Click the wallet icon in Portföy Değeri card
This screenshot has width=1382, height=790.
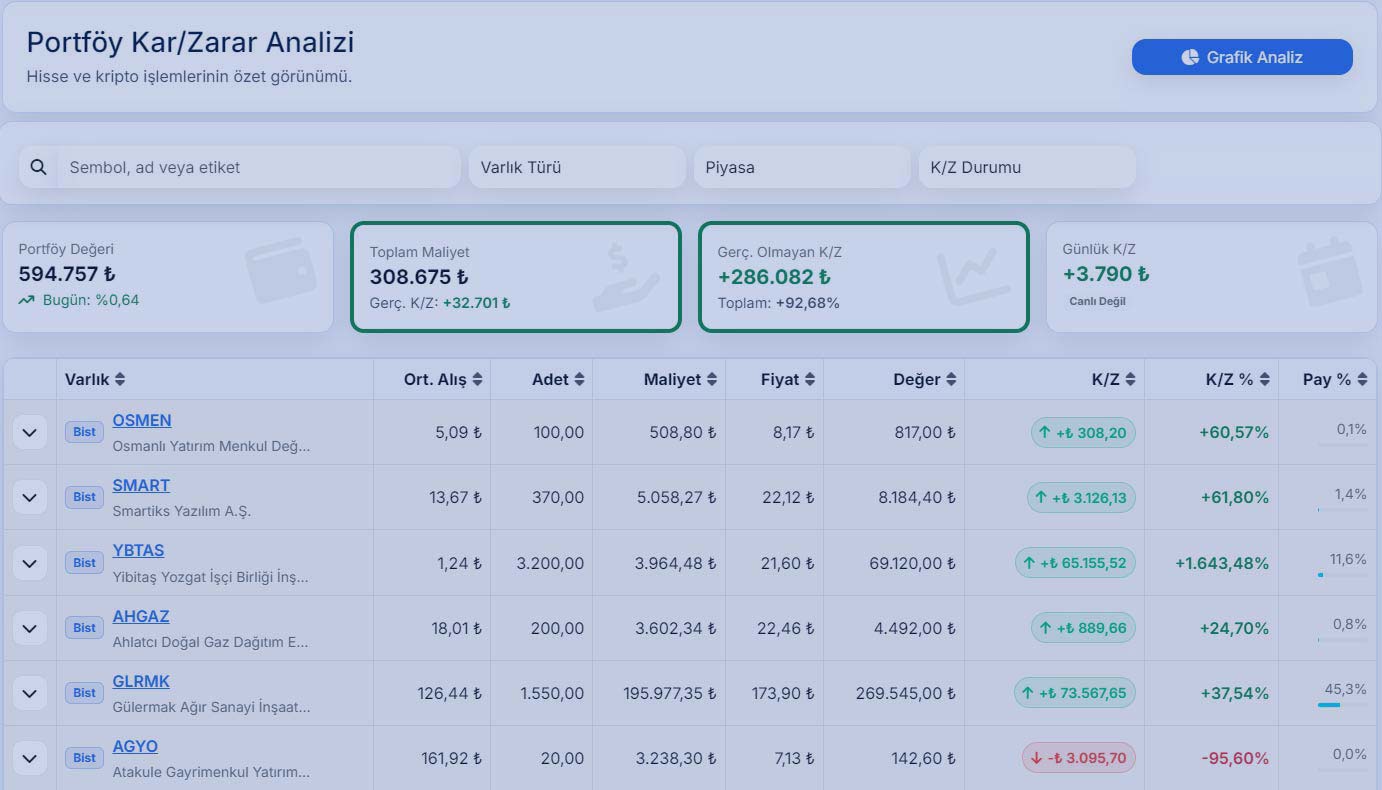pyautogui.click(x=281, y=270)
